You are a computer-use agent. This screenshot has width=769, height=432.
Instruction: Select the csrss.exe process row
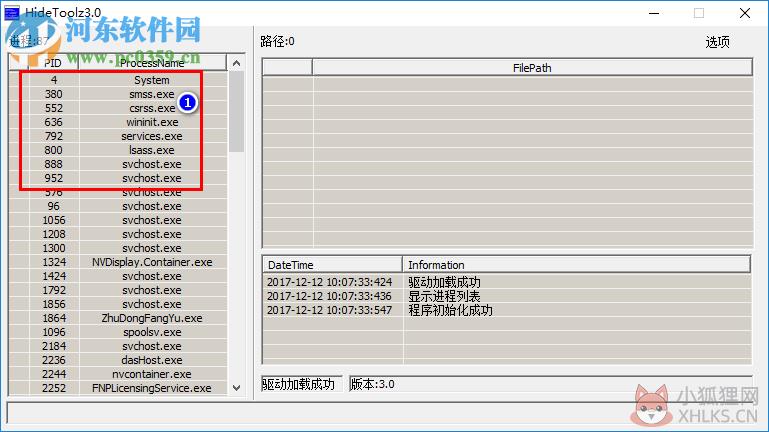point(118,108)
